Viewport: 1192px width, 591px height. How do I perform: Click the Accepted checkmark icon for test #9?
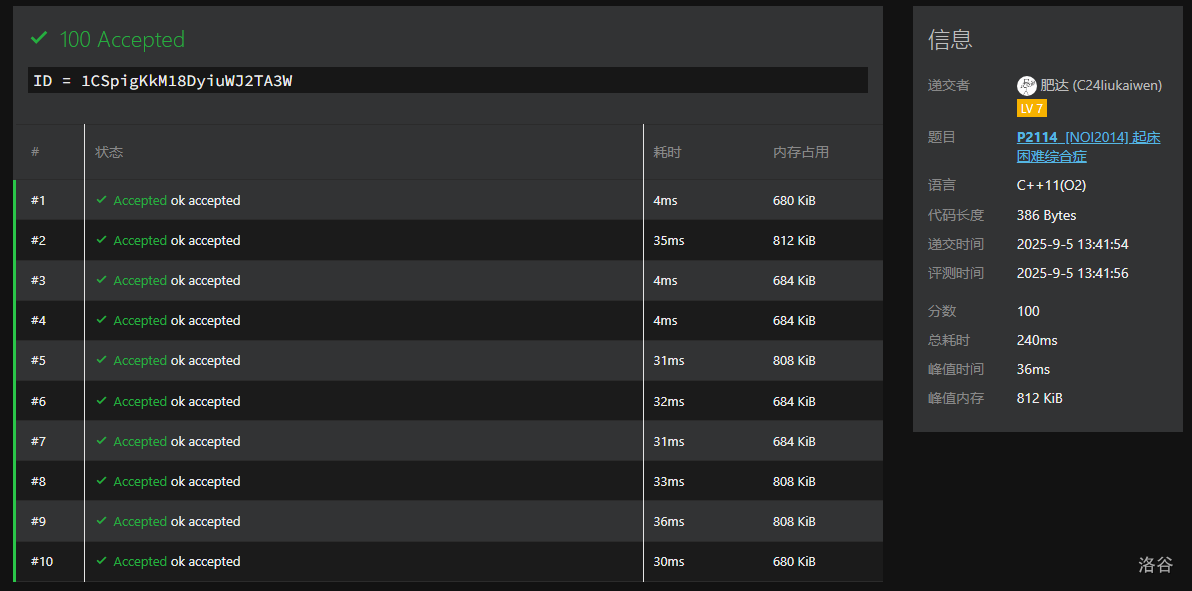(102, 521)
